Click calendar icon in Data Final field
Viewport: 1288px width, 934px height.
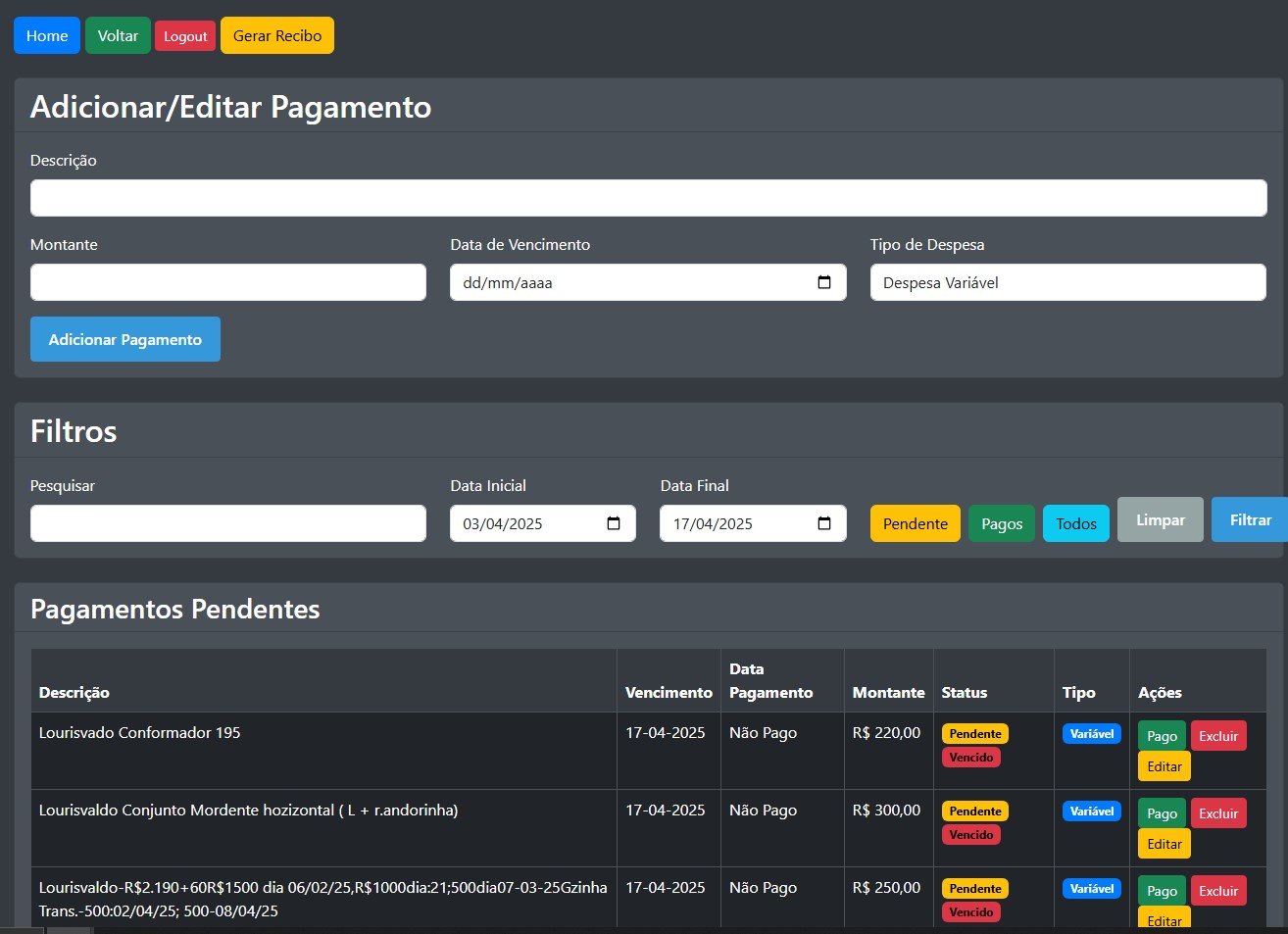tap(824, 523)
